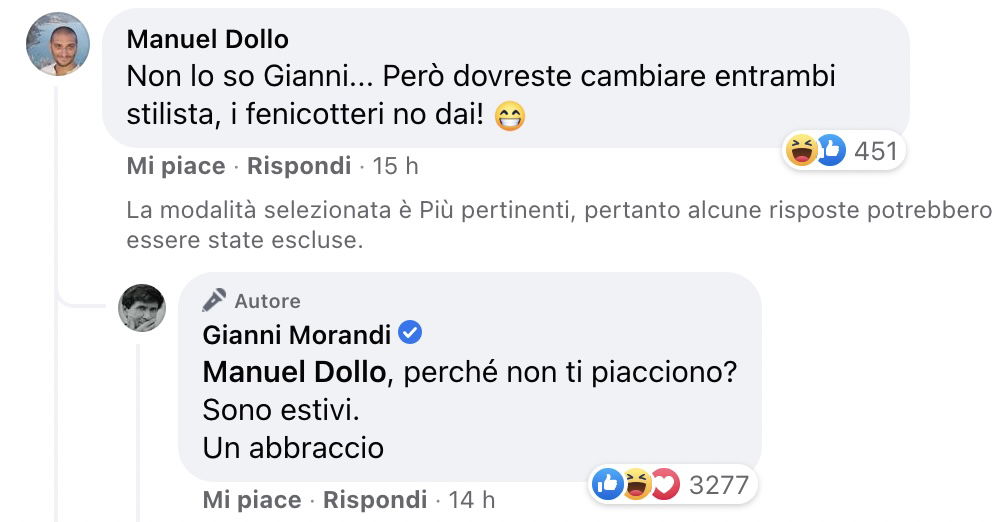Open the 15 h comment timestamp
Image resolution: width=994 pixels, height=522 pixels.
tap(395, 166)
